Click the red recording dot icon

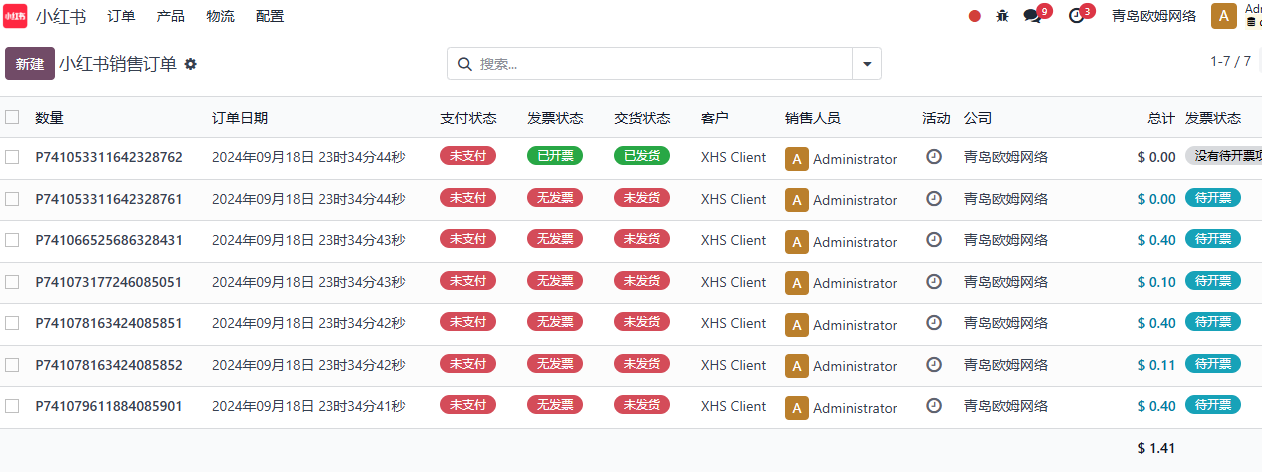pyautogui.click(x=975, y=16)
